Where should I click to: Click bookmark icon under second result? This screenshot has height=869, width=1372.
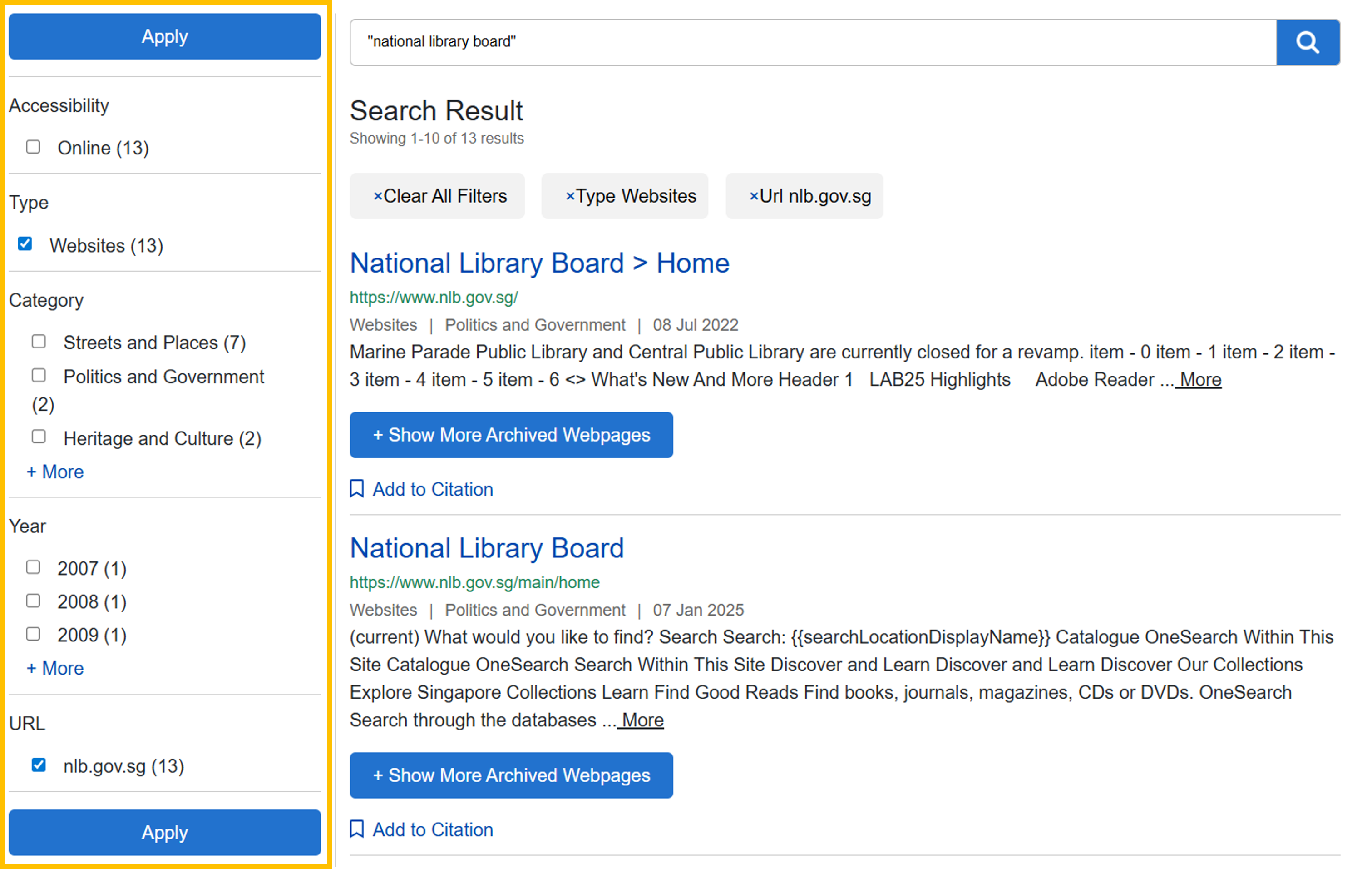(357, 829)
